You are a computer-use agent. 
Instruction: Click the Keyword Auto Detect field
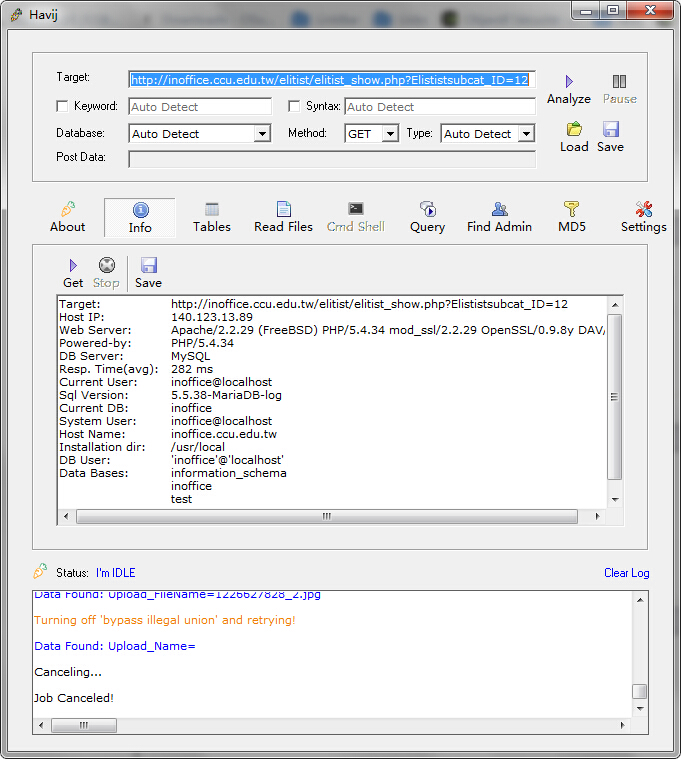[x=200, y=106]
